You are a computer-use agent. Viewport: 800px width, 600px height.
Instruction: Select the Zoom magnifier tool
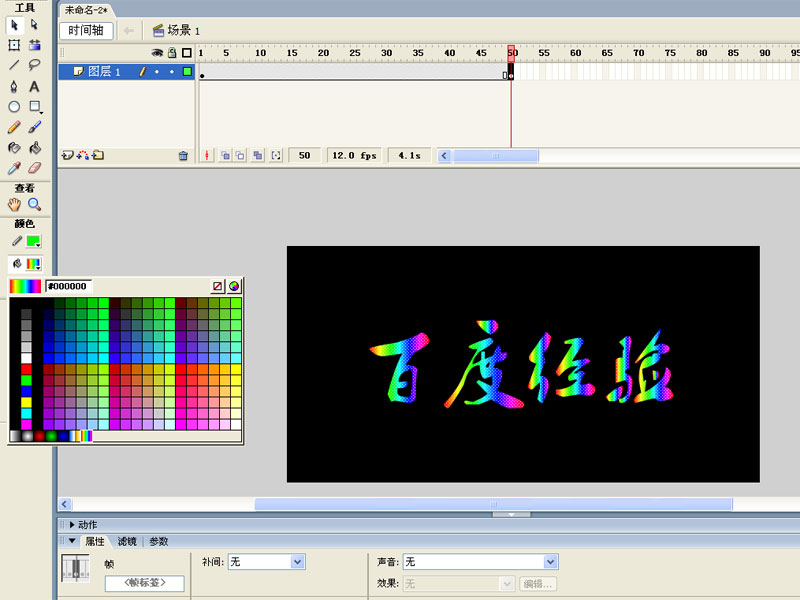tap(34, 205)
